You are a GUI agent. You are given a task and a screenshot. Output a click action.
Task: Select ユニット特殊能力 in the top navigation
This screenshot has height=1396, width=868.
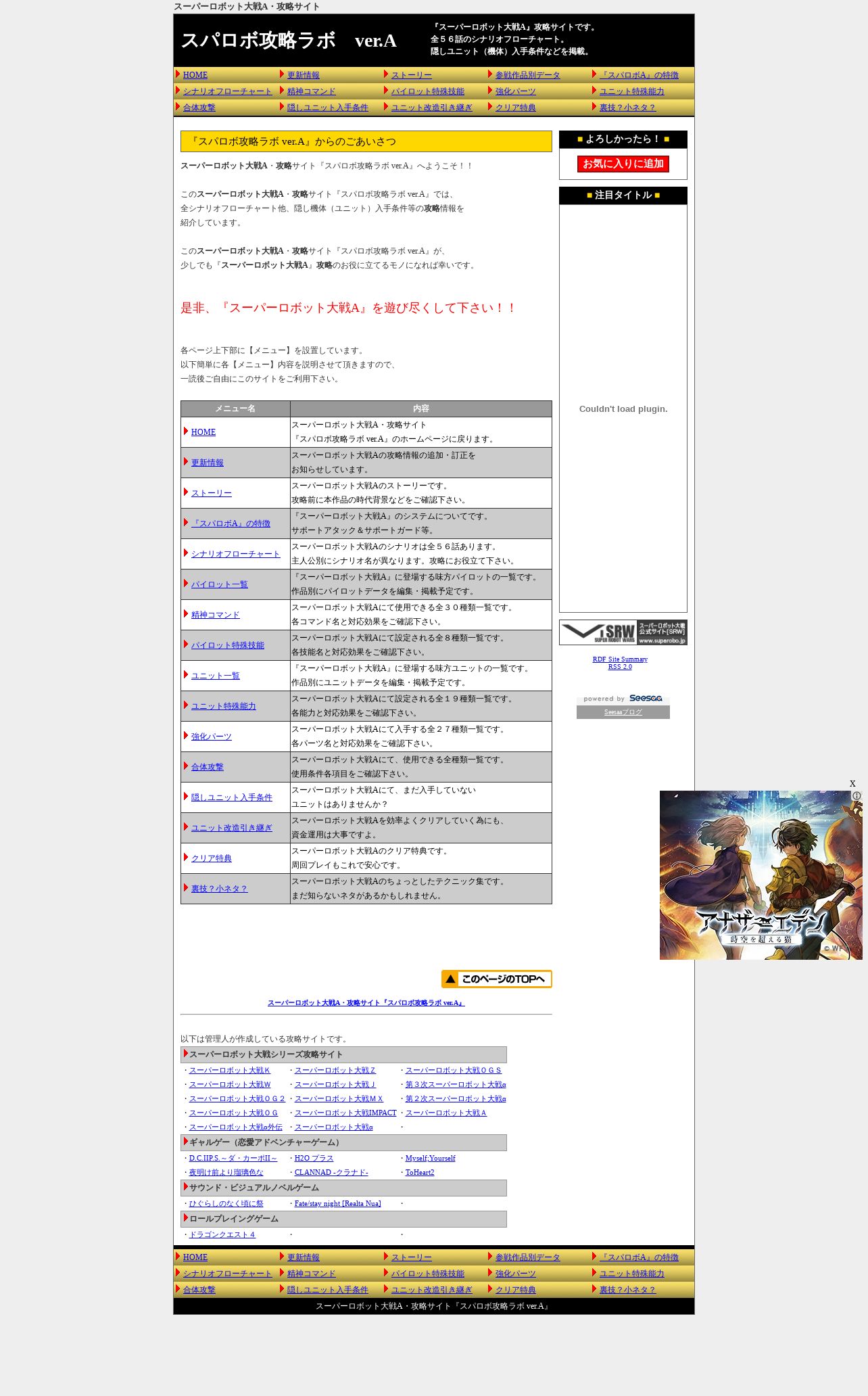(632, 91)
